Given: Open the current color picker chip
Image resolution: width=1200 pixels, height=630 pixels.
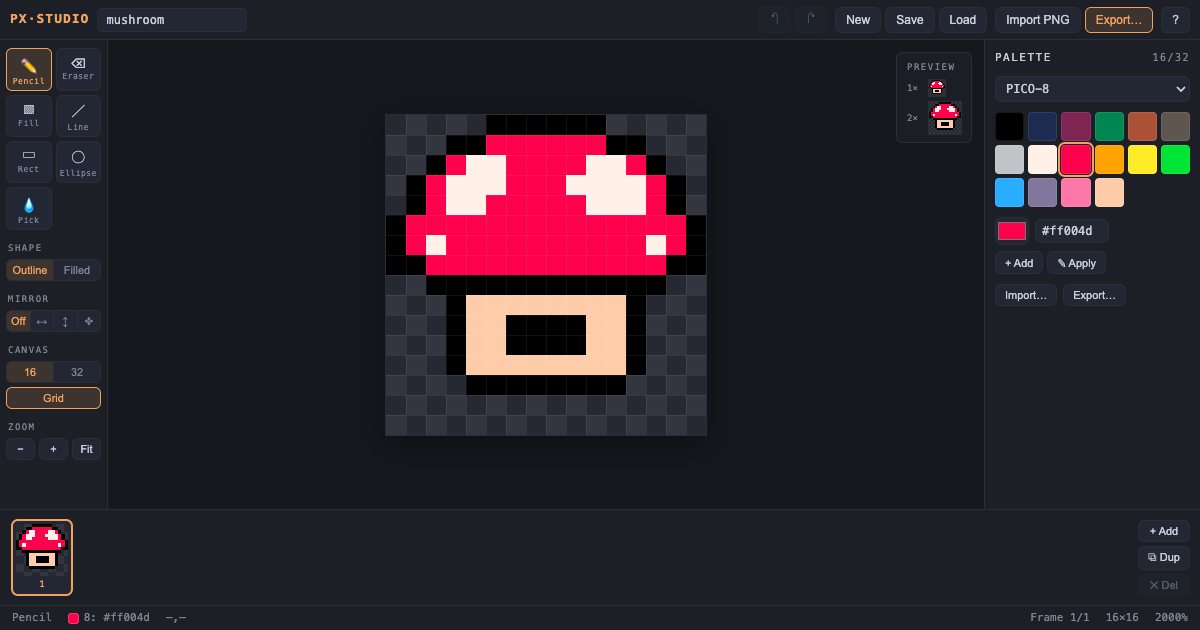Looking at the screenshot, I should click(x=1012, y=231).
